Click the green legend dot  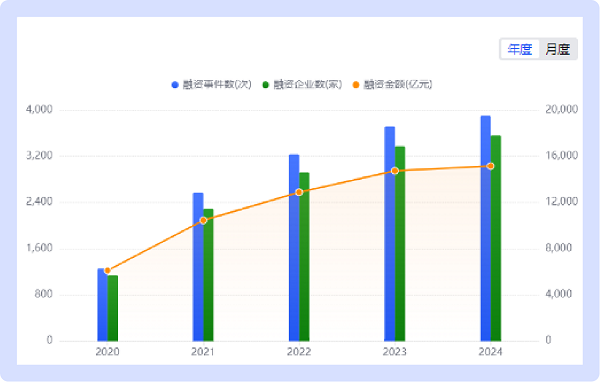click(266, 85)
